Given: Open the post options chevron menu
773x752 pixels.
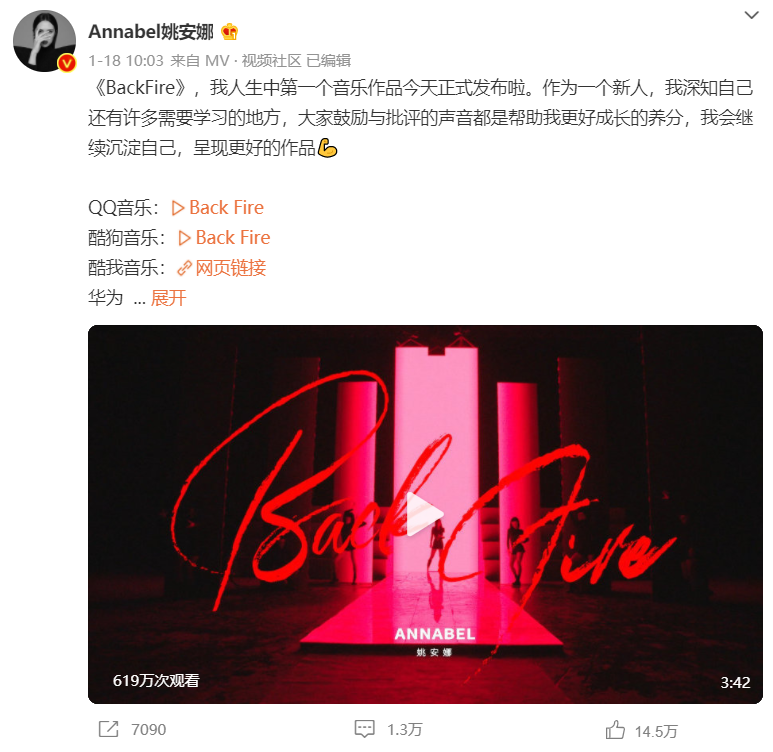Looking at the screenshot, I should pos(751,15).
